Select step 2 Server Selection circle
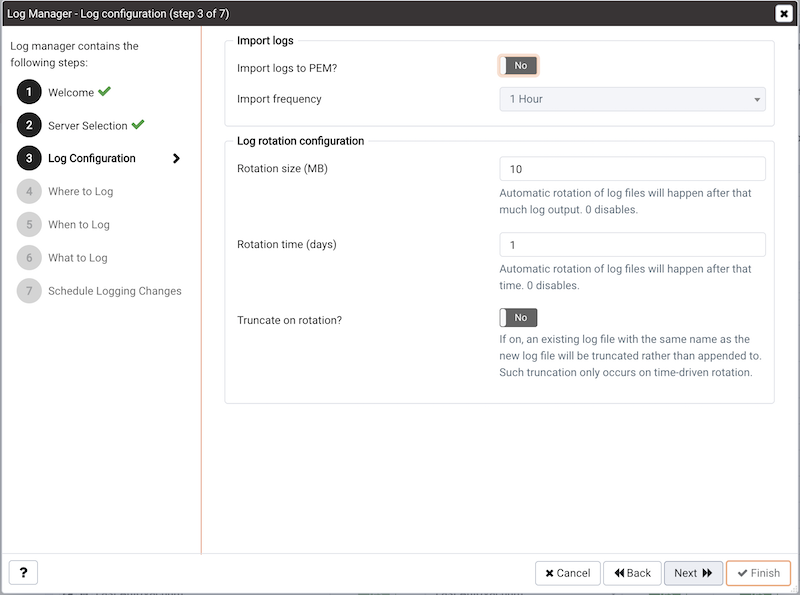Image resolution: width=800 pixels, height=595 pixels. (29, 125)
